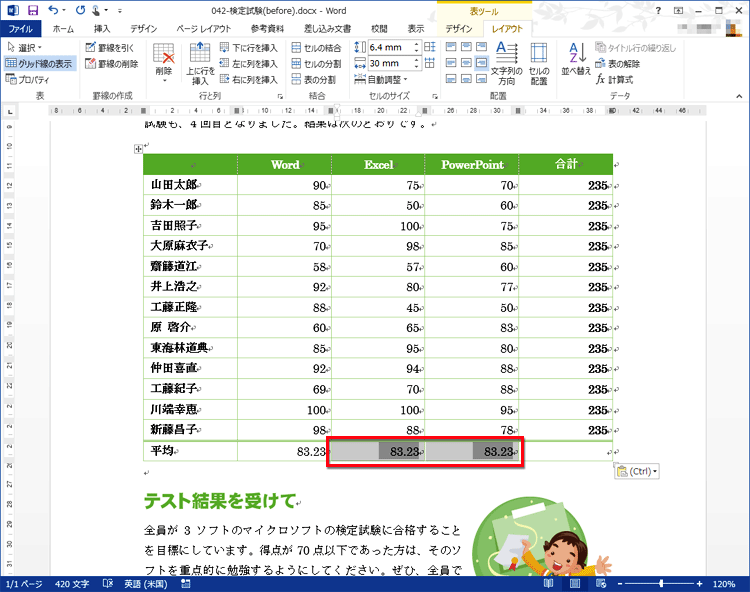
Task: Click the macro recording icon in status bar
Action: coord(186,583)
